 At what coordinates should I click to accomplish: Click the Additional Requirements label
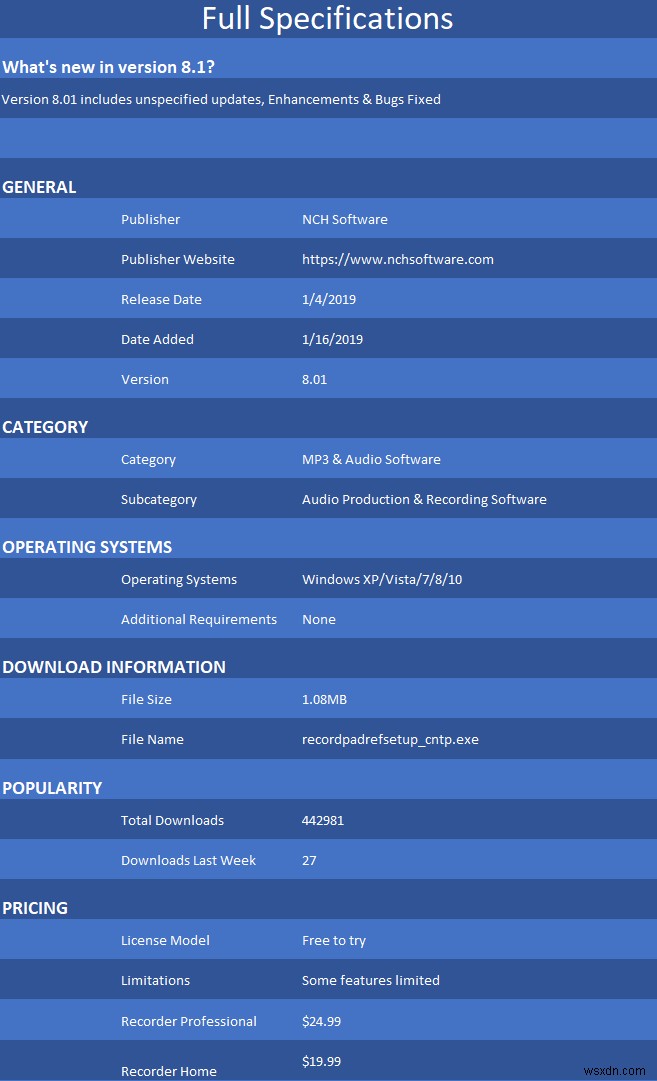coord(199,619)
